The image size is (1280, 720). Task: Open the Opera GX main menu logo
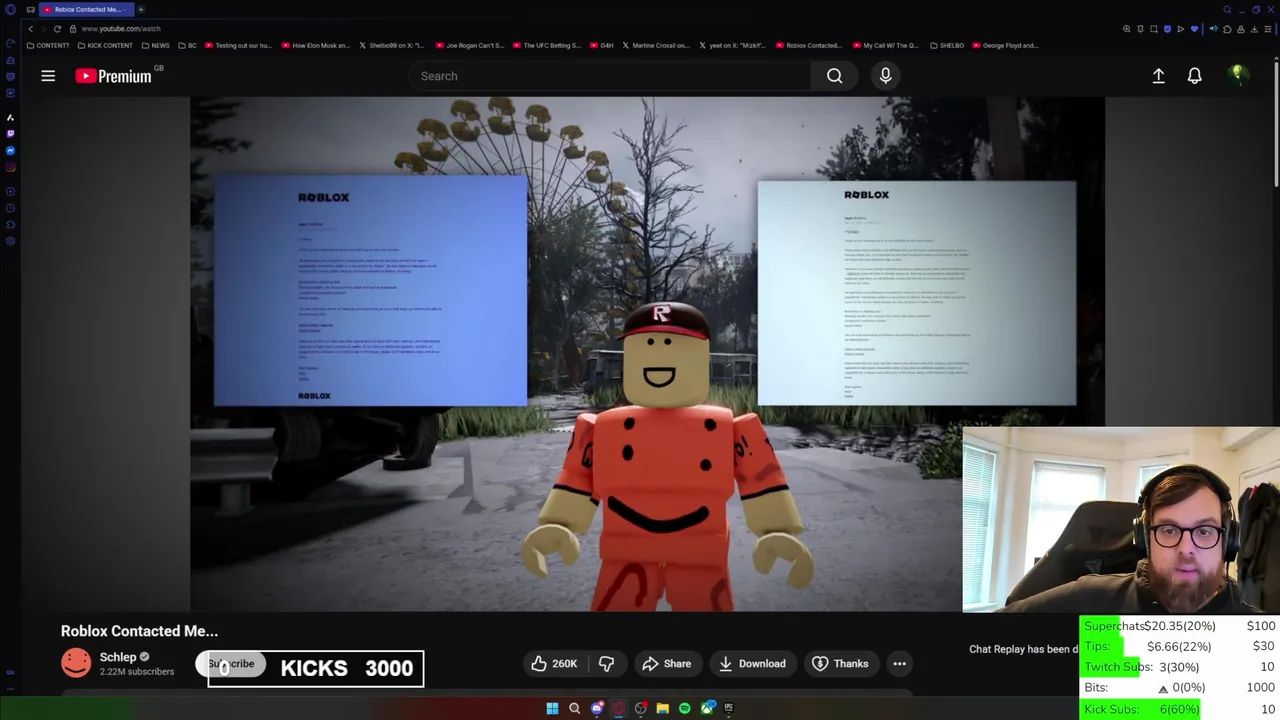pos(10,10)
